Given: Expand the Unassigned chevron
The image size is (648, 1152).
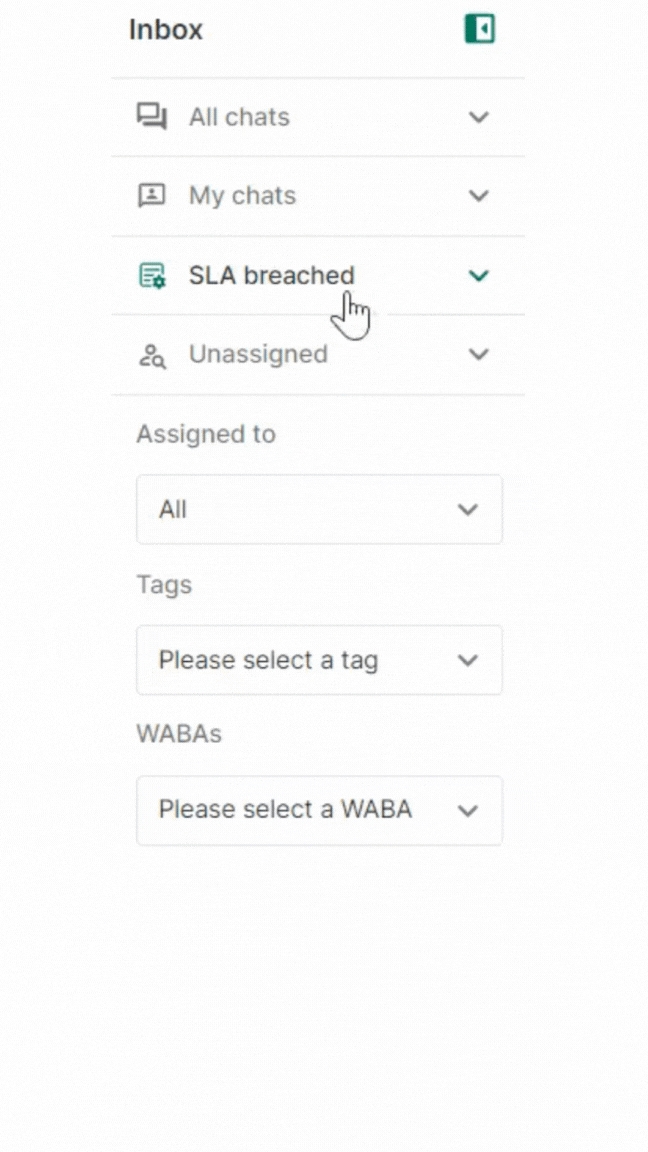Looking at the screenshot, I should pyautogui.click(x=479, y=354).
